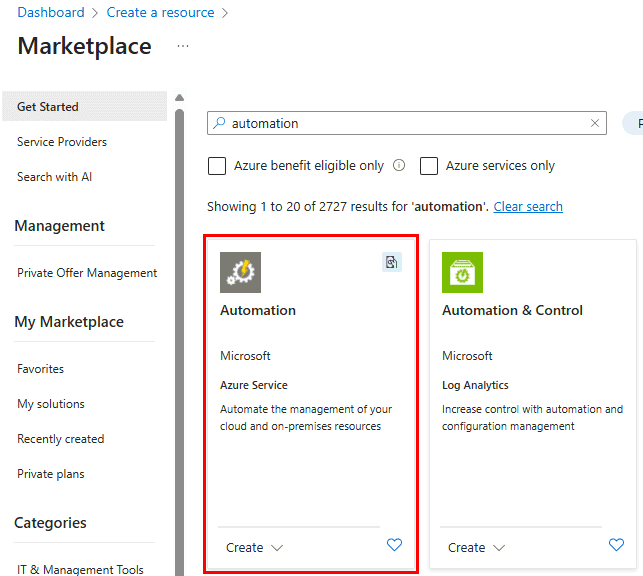Click the badge icon on the Automation card
Screen dimensions: 643x576
coord(392,262)
